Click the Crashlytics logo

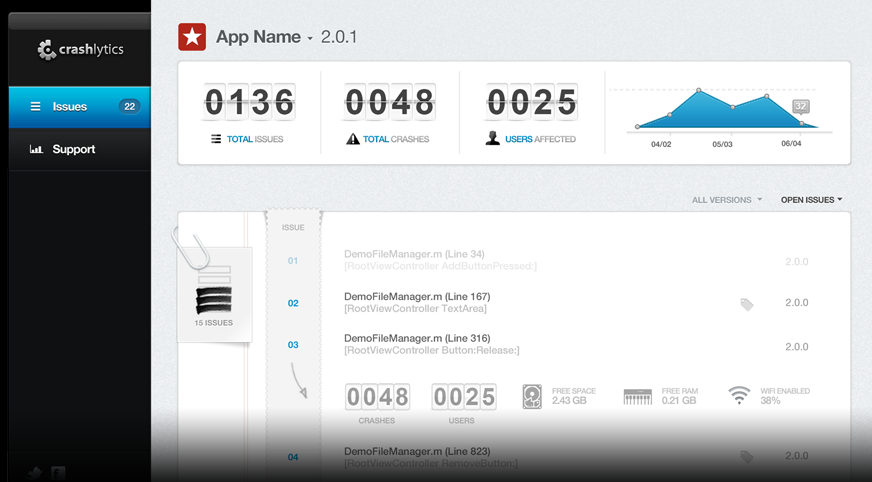pyautogui.click(x=81, y=49)
